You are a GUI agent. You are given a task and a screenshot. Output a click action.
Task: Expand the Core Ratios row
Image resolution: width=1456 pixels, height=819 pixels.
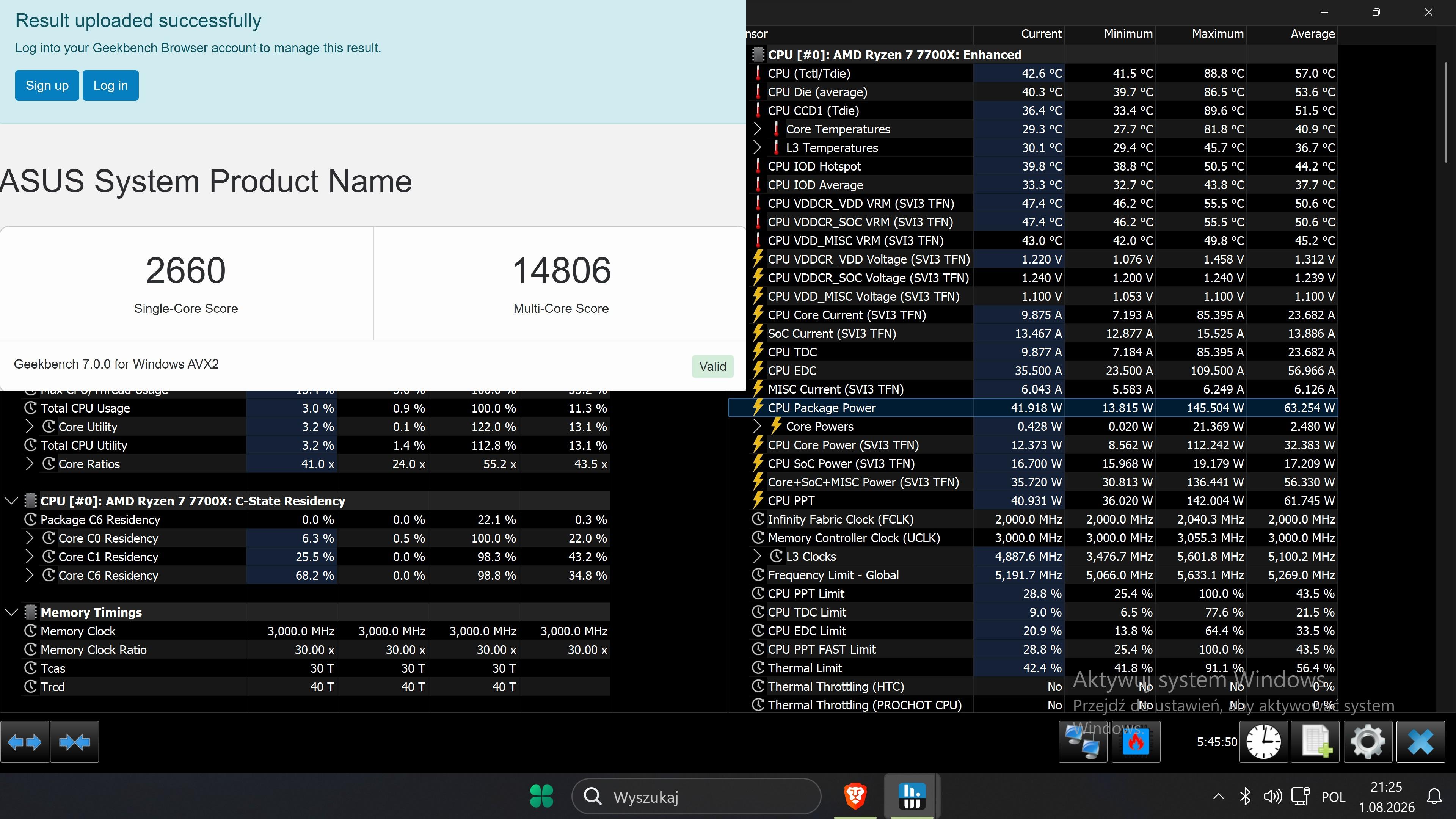pyautogui.click(x=30, y=464)
